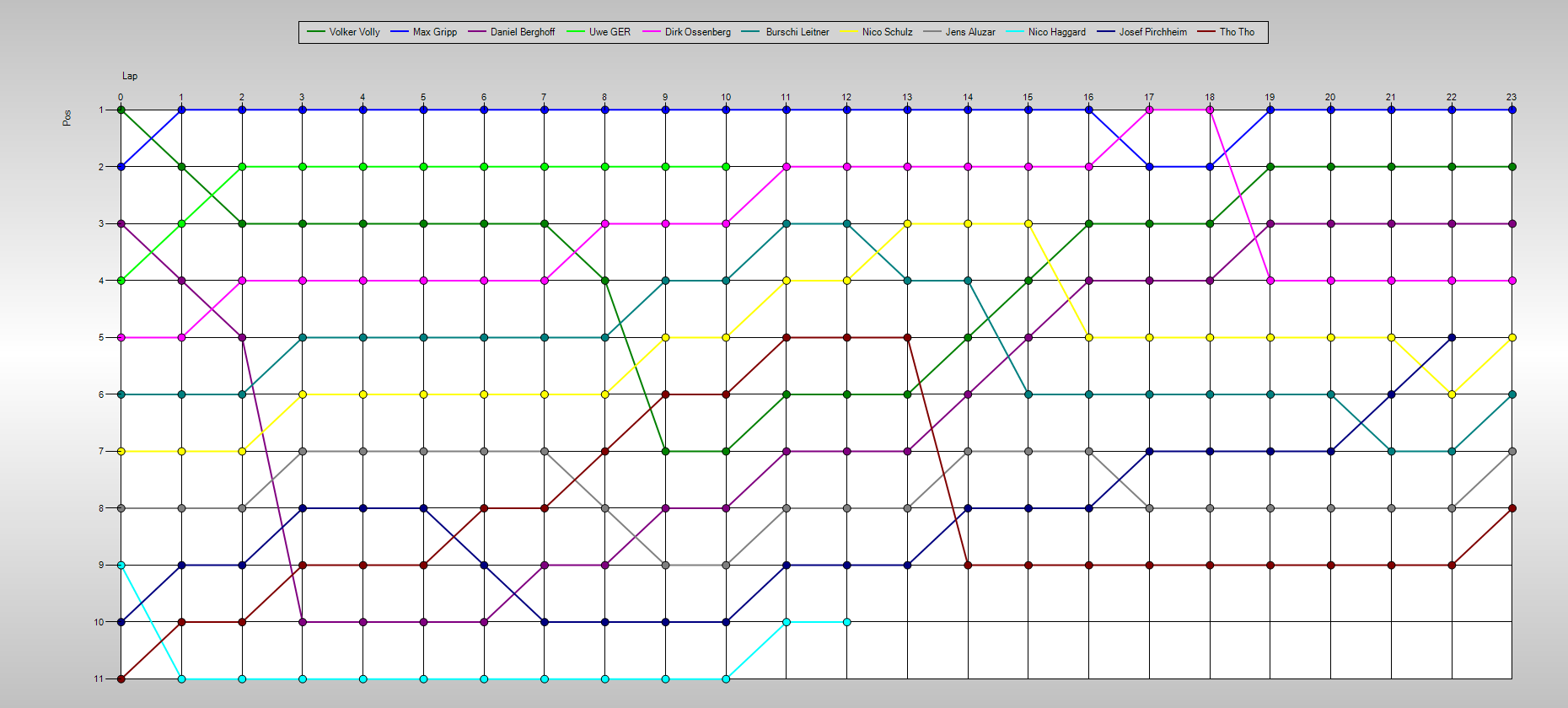Viewport: 1568px width, 708px height.
Task: Click lap number 20 on the top axis
Action: [1330, 97]
